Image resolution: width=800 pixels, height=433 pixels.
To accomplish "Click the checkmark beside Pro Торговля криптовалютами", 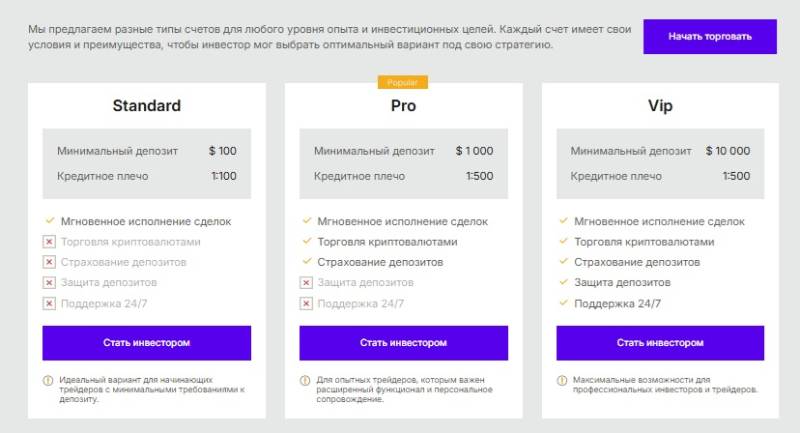I will 305,242.
